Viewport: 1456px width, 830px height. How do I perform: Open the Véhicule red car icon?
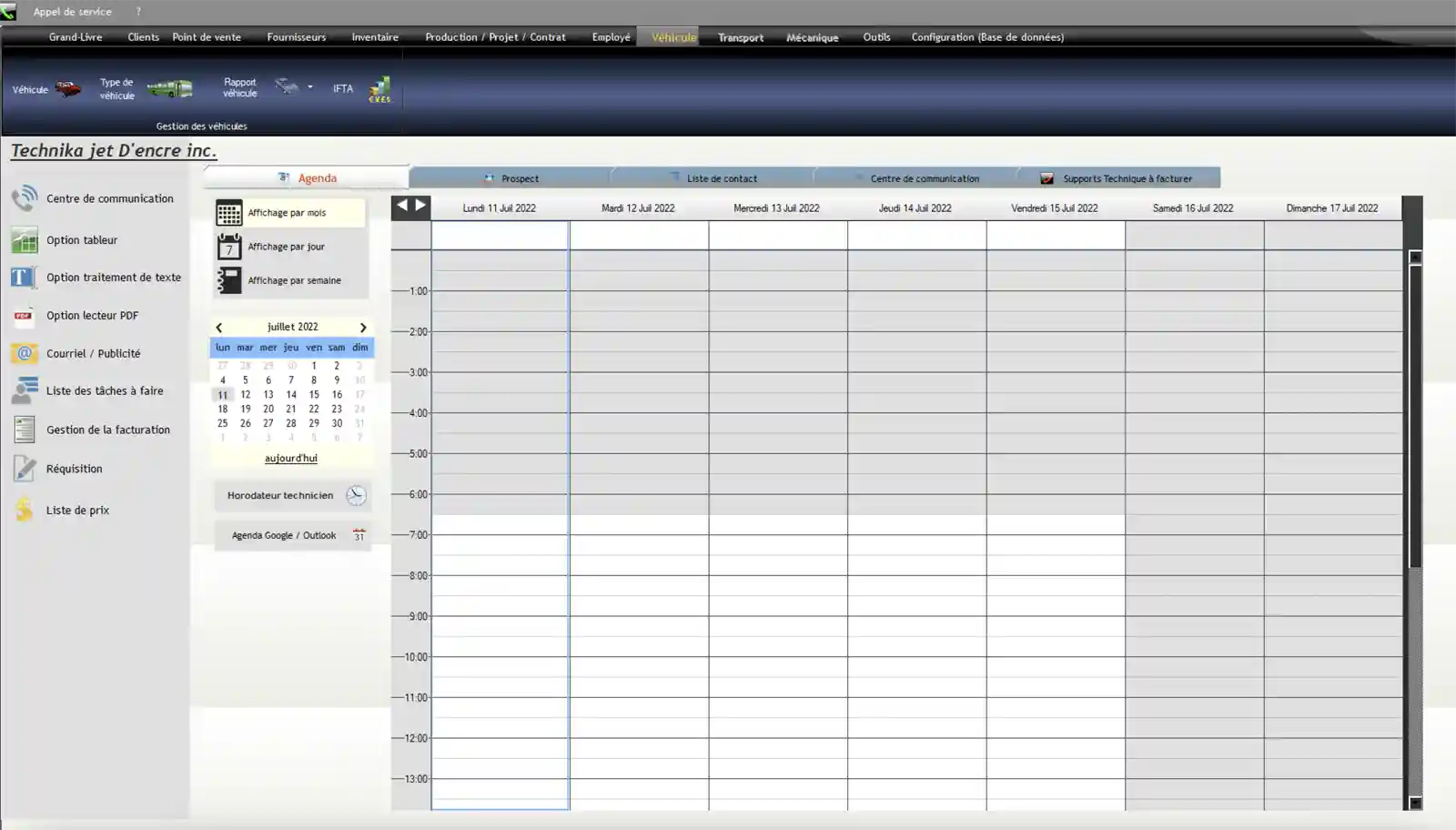68,89
